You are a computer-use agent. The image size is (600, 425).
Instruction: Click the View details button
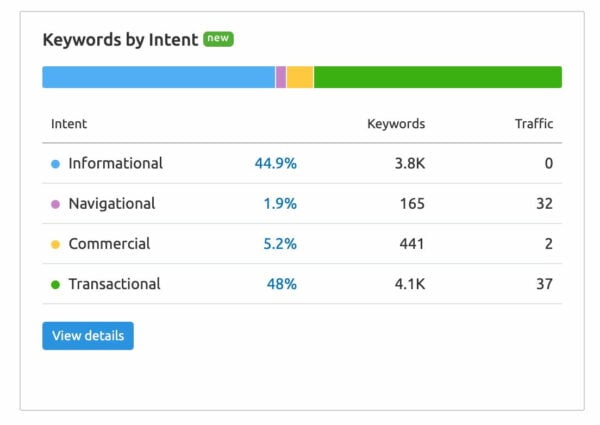(88, 336)
